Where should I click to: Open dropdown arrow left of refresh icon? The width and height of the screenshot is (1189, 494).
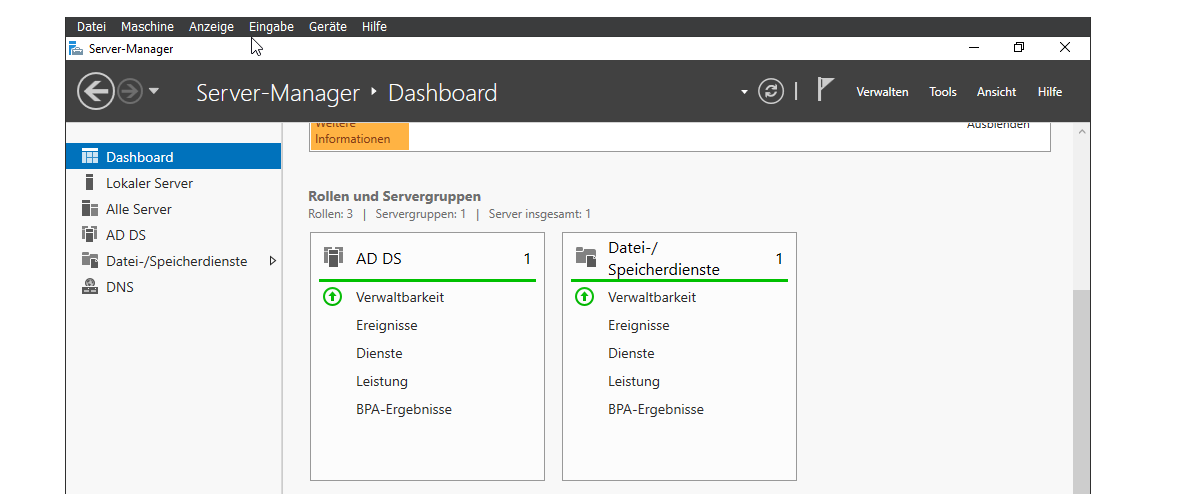[744, 93]
